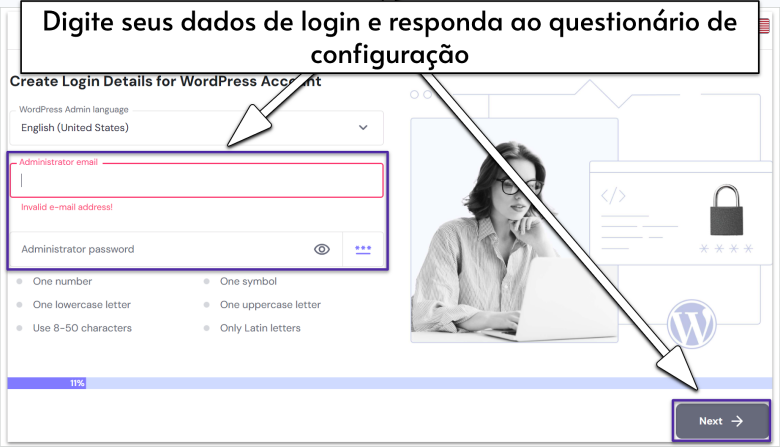The height and width of the screenshot is (447, 780).
Task: Focus the Administrator email field
Action: (x=196, y=180)
